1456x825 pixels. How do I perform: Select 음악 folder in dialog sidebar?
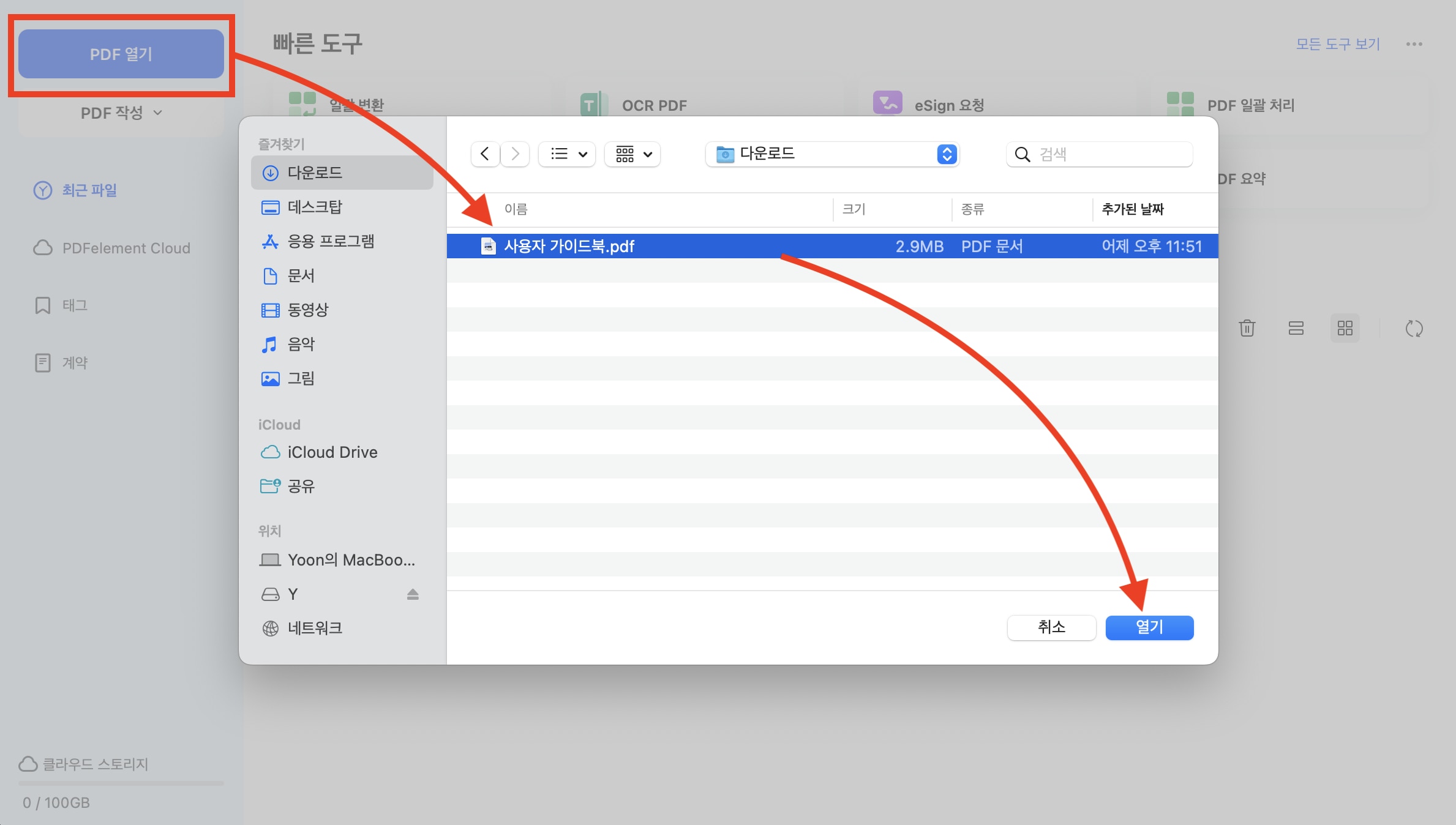[x=342, y=344]
